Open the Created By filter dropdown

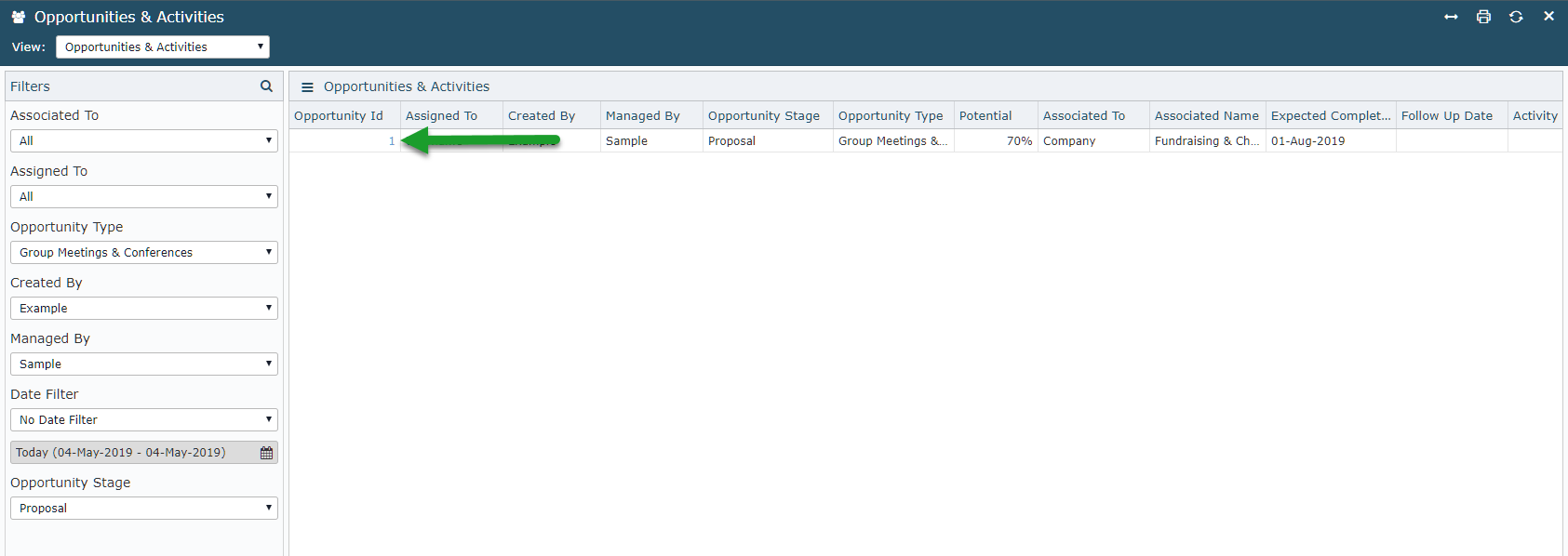pyautogui.click(x=143, y=308)
